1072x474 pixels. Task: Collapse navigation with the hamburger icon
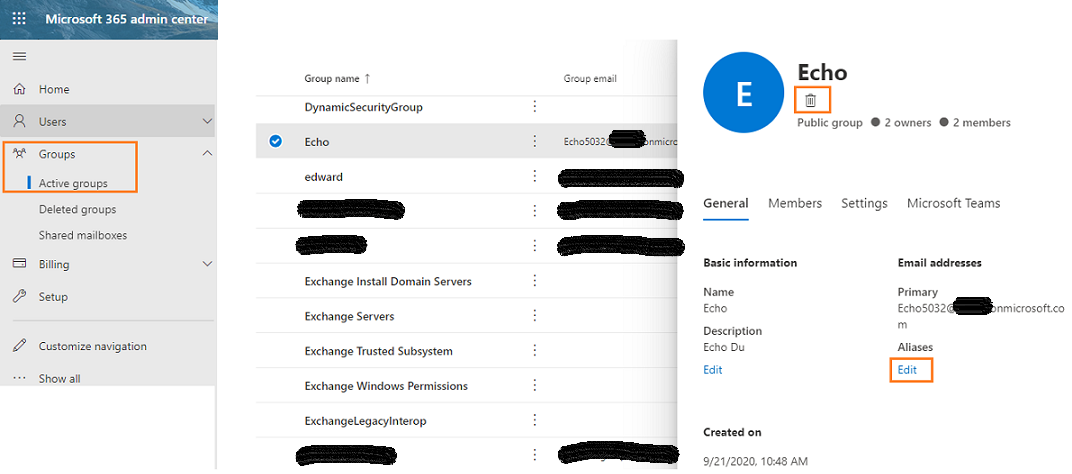20,56
